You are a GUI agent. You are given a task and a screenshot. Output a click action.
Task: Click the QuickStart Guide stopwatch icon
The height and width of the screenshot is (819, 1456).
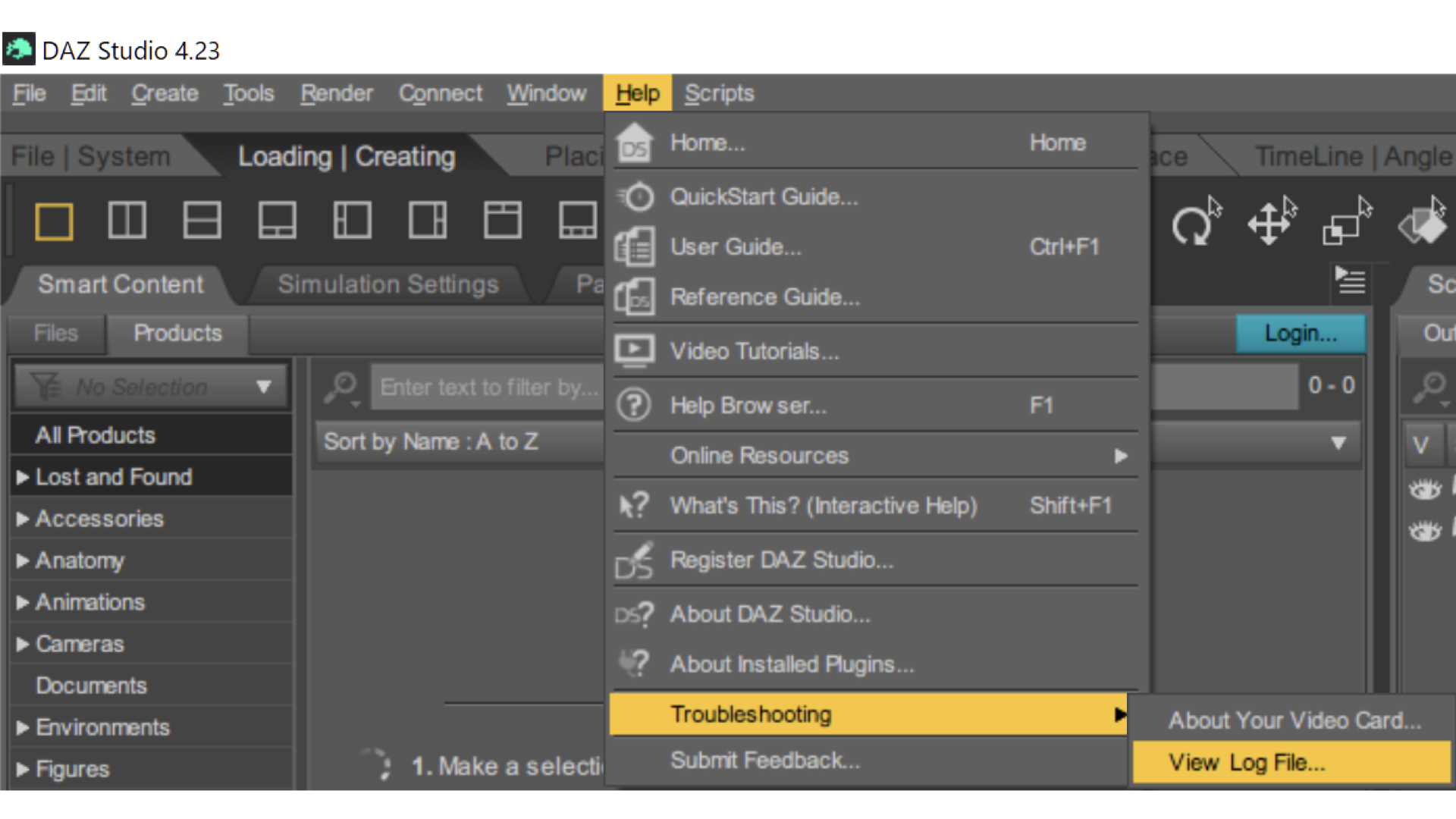(x=635, y=197)
